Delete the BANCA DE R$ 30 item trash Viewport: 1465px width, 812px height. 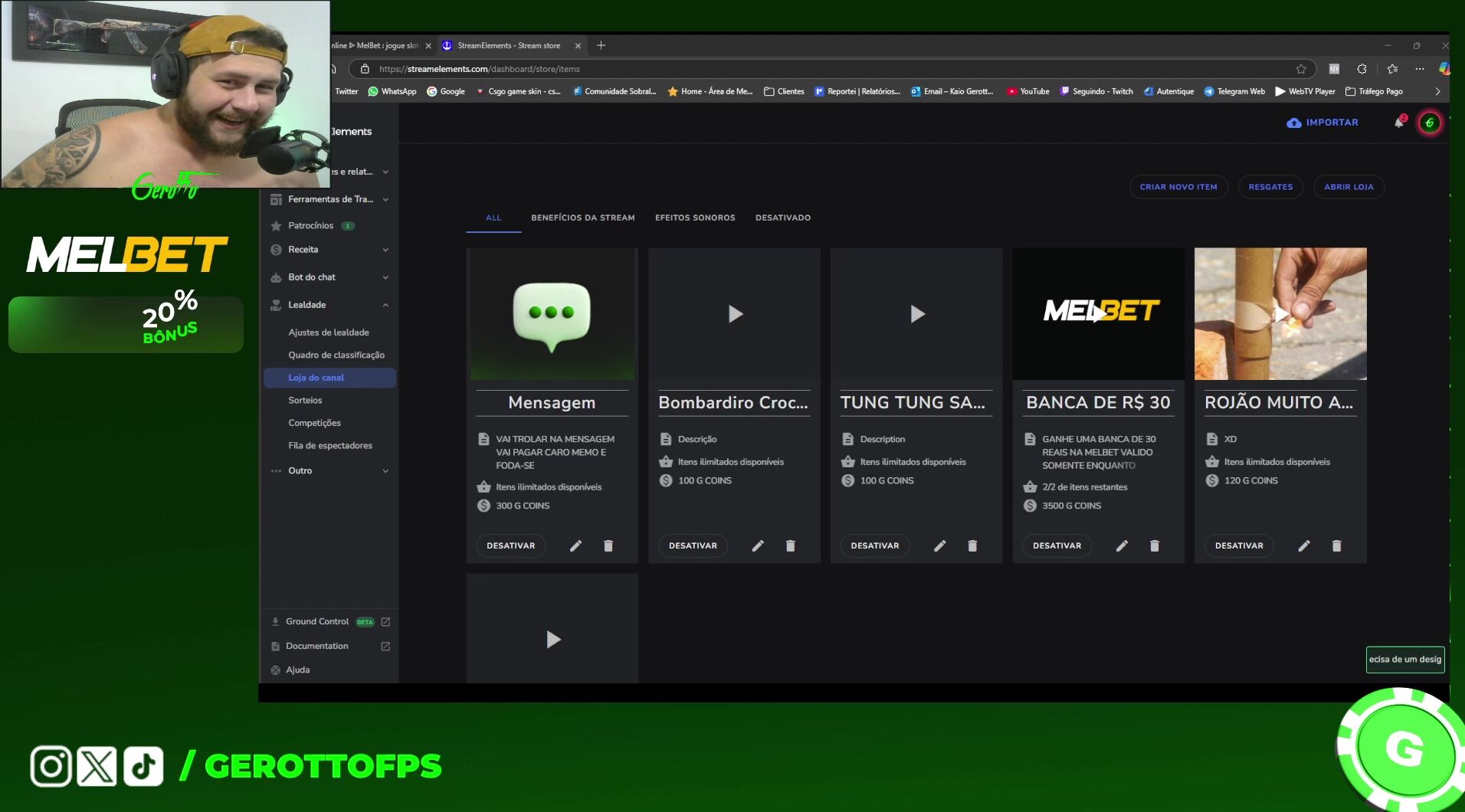tap(1155, 545)
